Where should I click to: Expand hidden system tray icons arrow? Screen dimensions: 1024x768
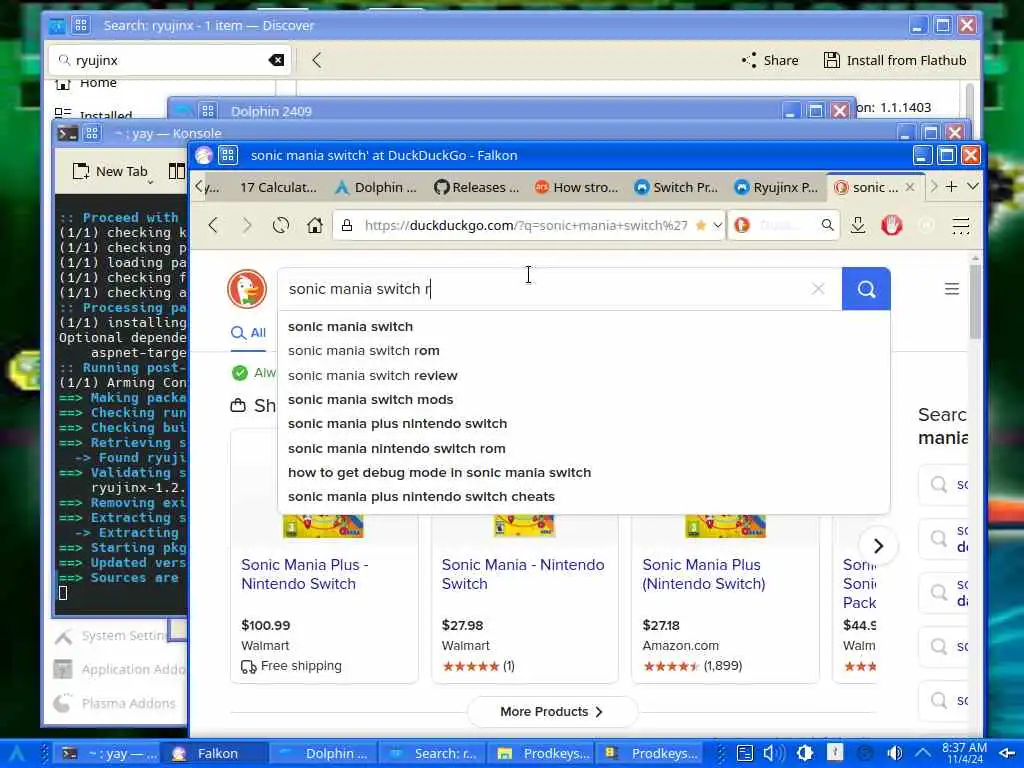coord(923,753)
